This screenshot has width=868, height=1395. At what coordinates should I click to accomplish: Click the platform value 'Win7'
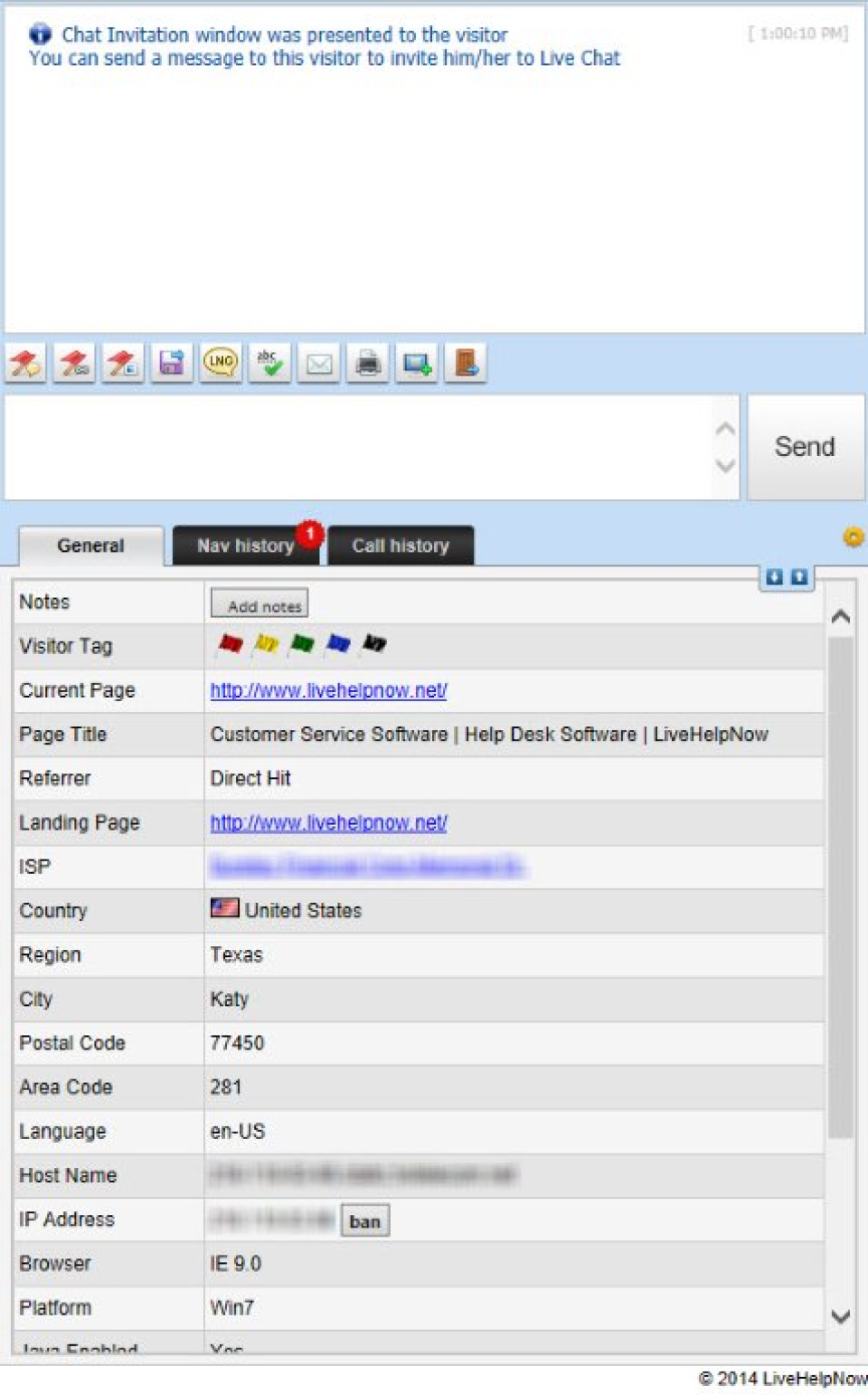(231, 1307)
